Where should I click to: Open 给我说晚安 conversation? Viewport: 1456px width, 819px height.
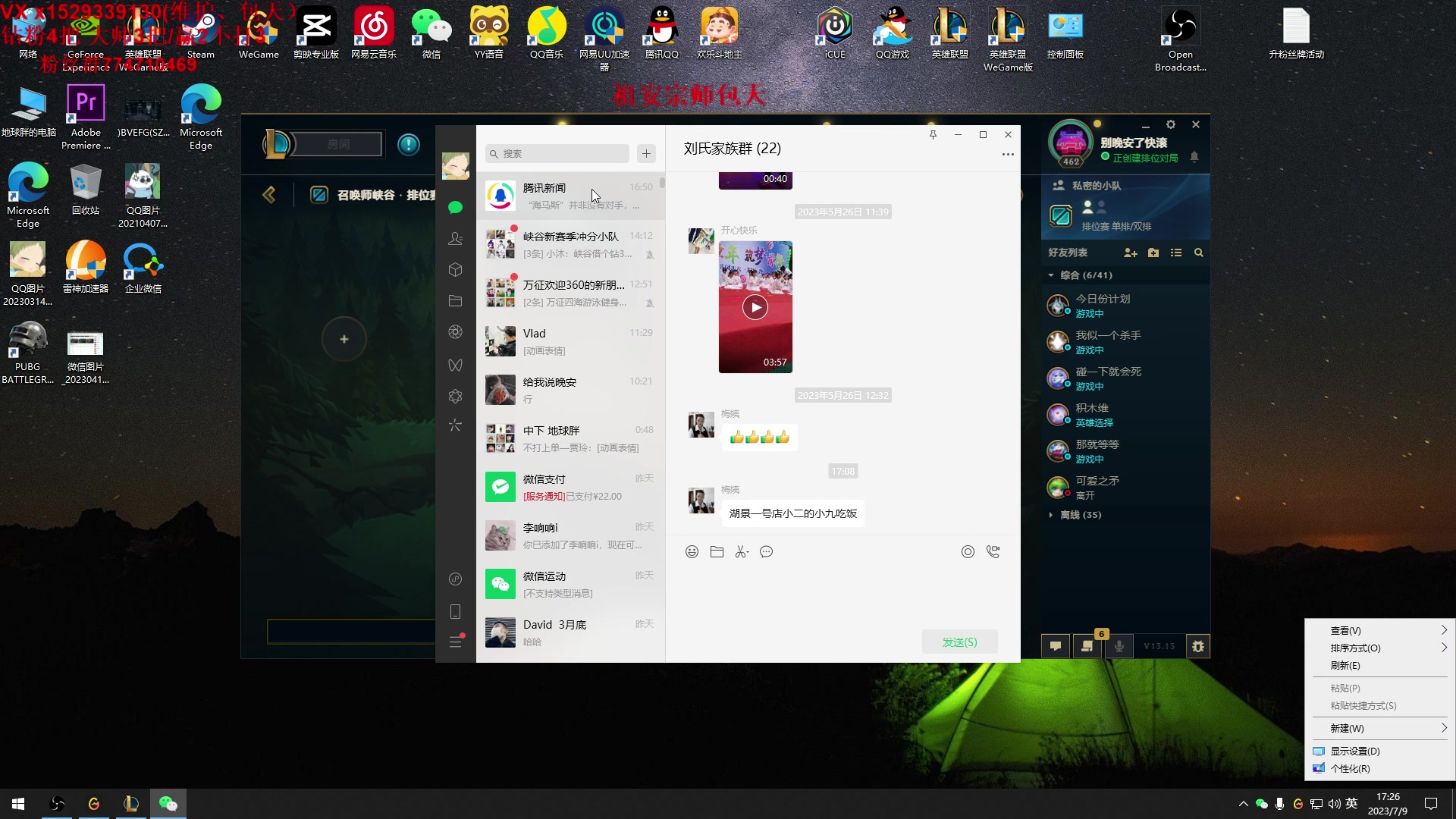click(x=570, y=391)
